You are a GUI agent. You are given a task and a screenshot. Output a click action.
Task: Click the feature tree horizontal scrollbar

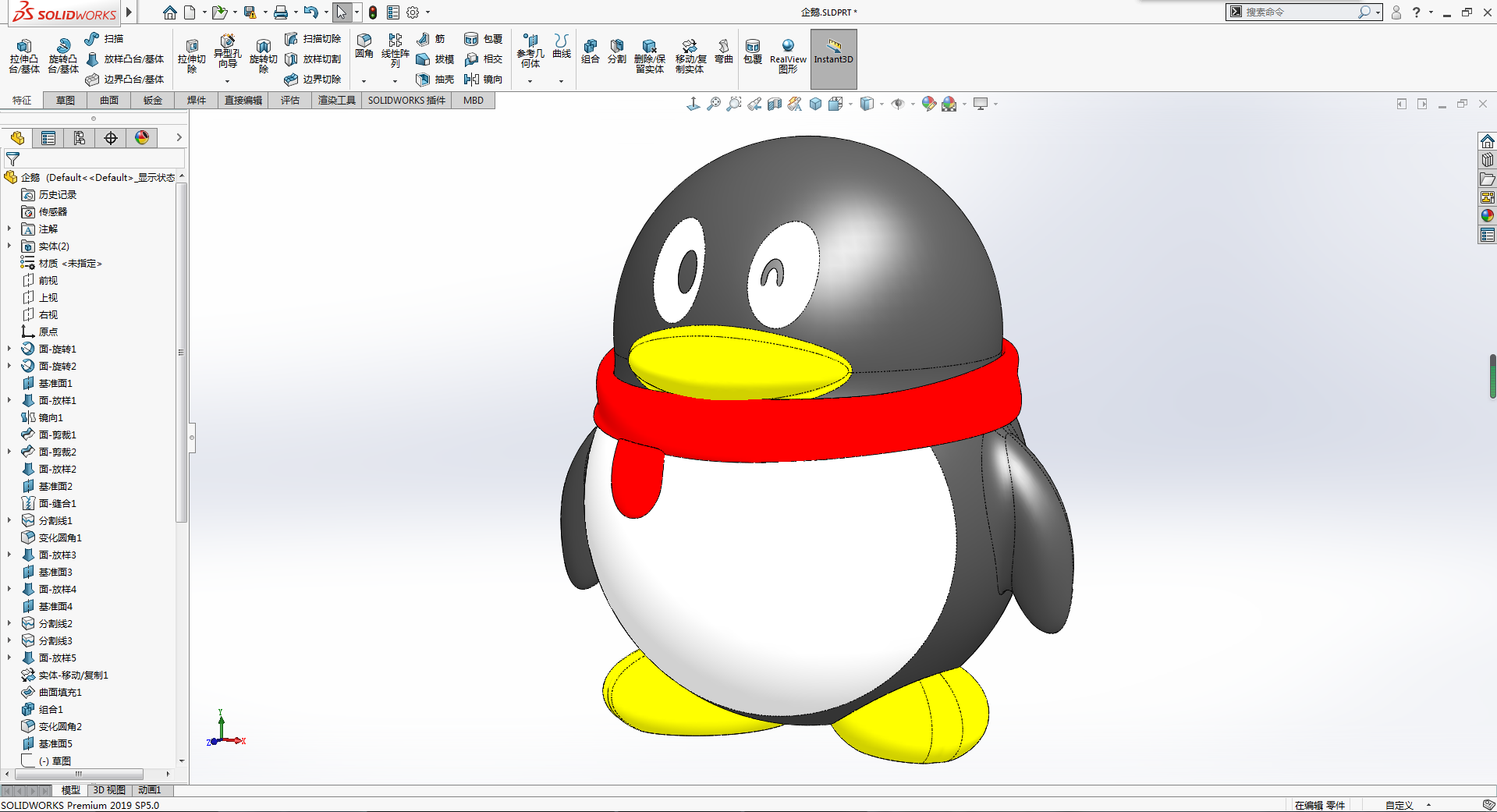(x=79, y=774)
